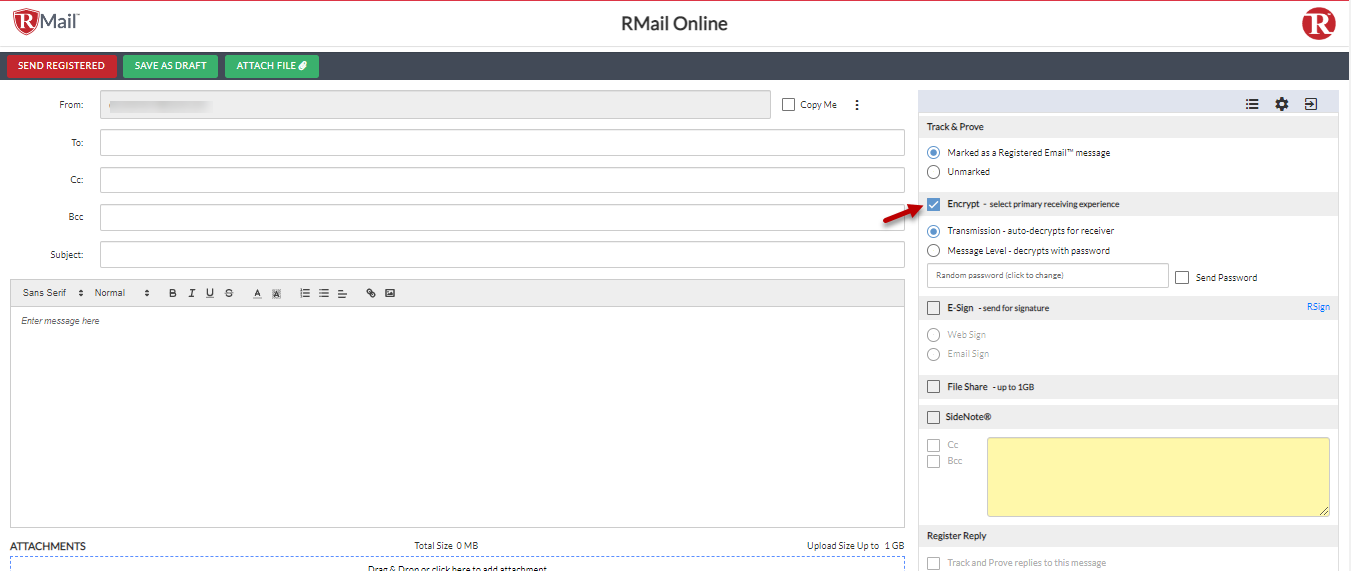Open the Normal text size dropdown
The width and height of the screenshot is (1351, 571).
coord(122,293)
